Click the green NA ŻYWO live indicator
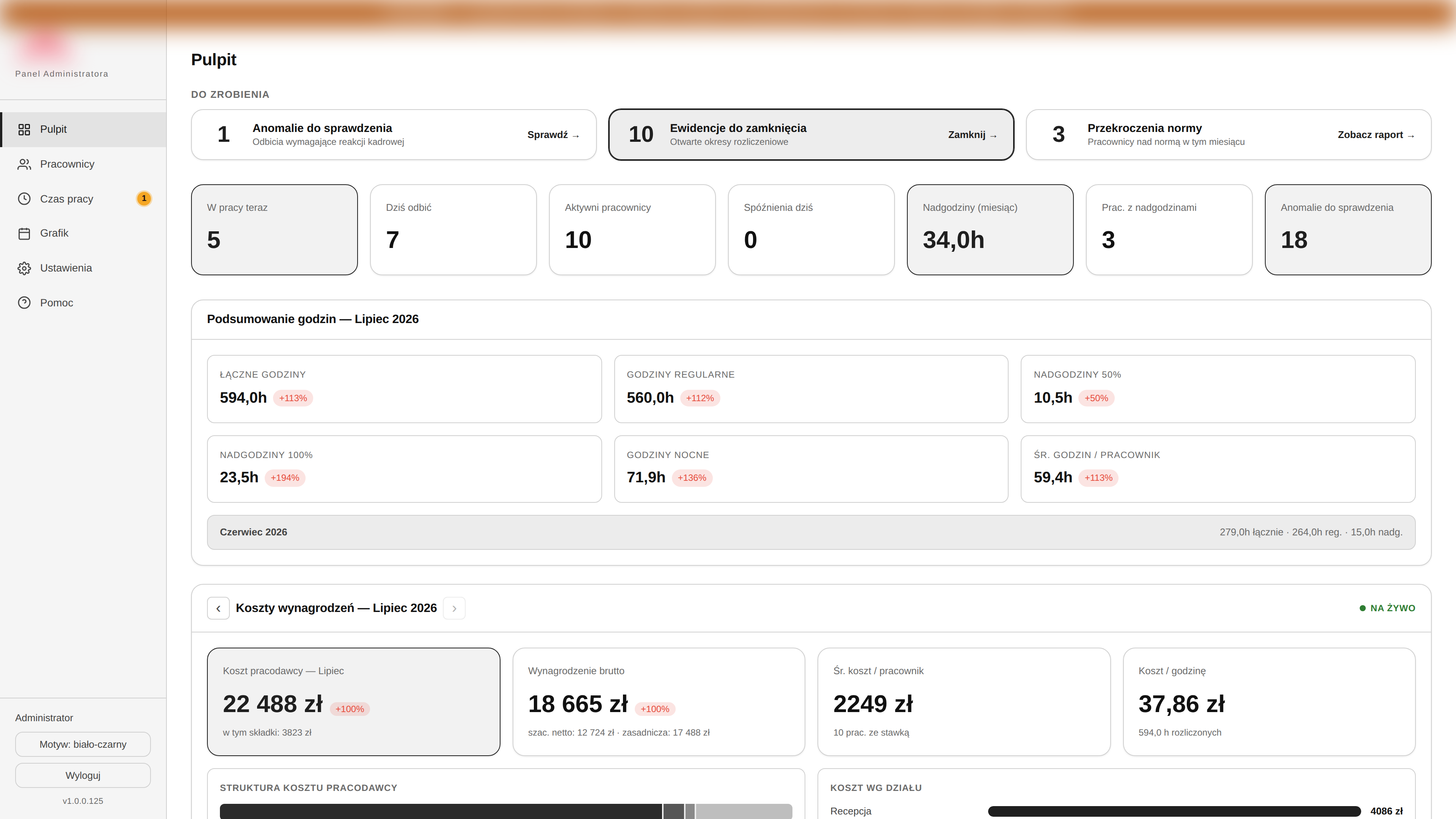Screen dimensions: 1456x819 point(1387,608)
